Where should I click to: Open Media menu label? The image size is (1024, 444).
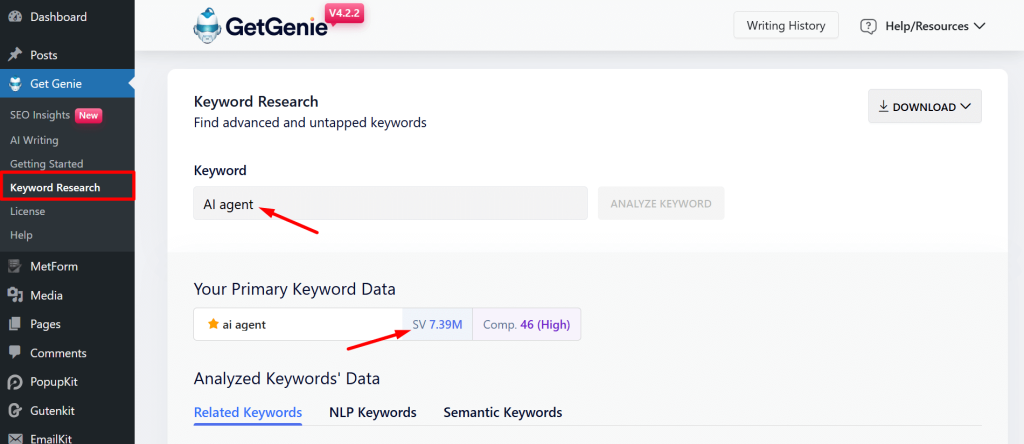coord(46,295)
